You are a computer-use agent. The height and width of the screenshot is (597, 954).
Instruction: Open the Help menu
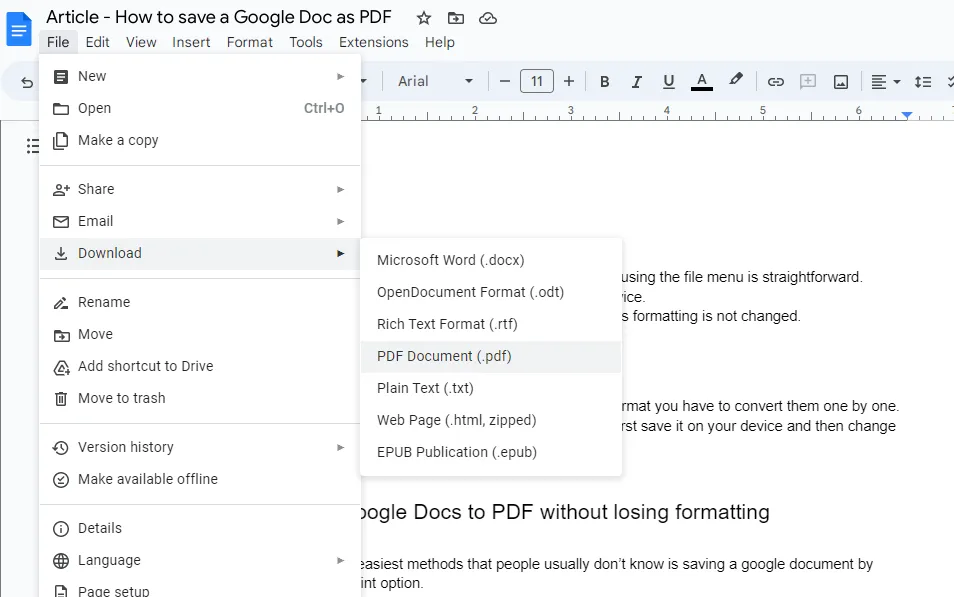tap(439, 42)
